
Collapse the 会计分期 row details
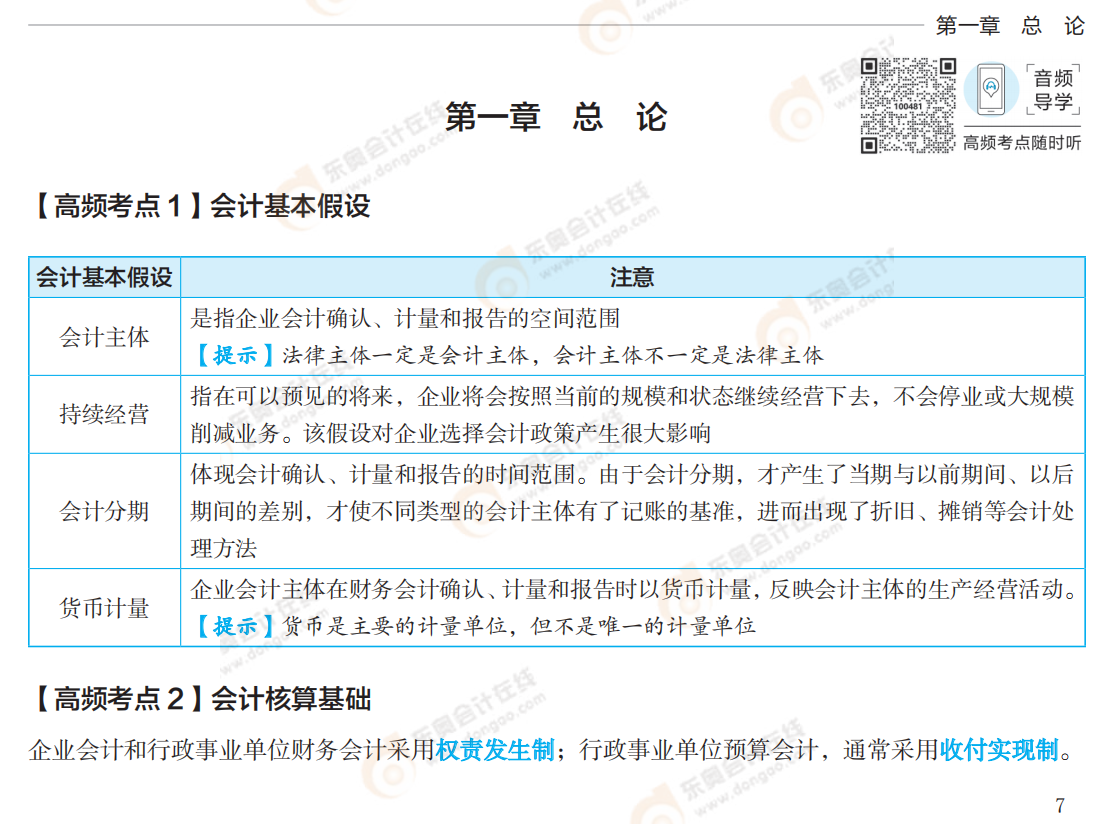[103, 512]
